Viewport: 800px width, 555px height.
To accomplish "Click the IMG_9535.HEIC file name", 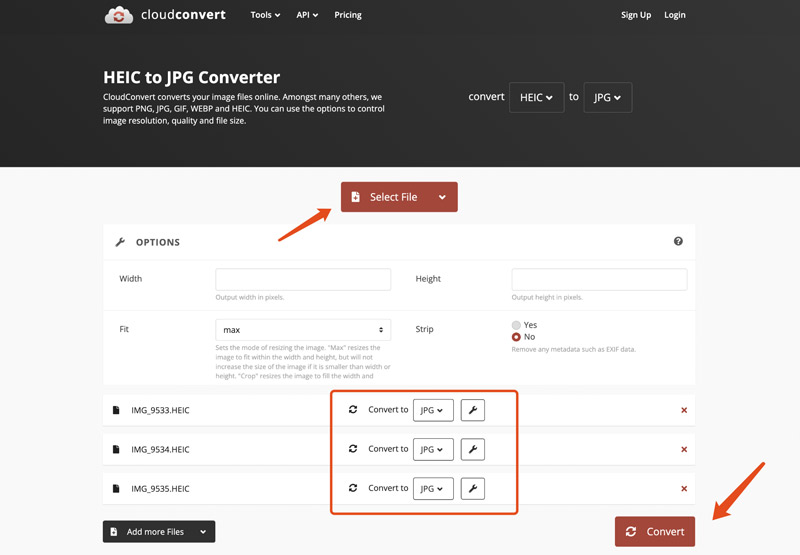I will (160, 489).
